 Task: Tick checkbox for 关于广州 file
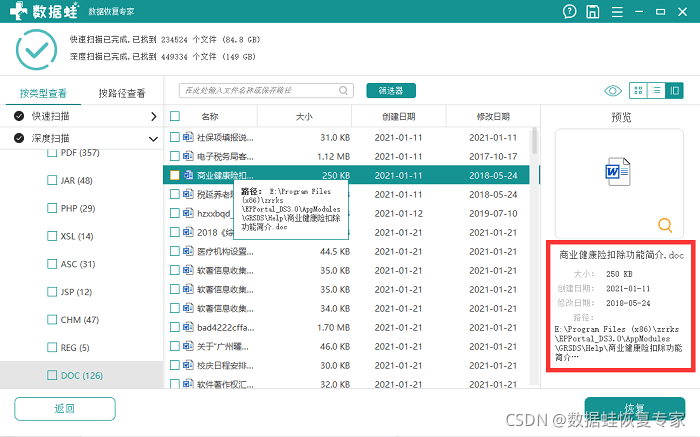pyautogui.click(x=175, y=346)
